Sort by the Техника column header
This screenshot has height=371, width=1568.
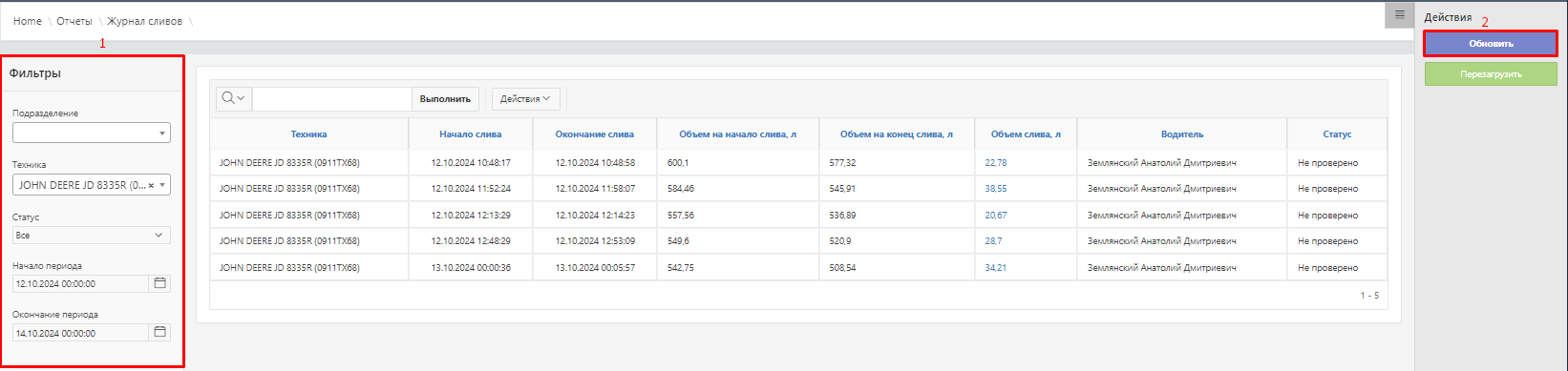(x=309, y=134)
